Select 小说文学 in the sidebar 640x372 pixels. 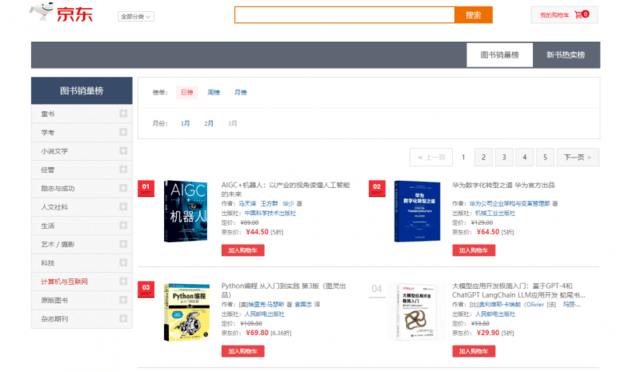click(54, 151)
